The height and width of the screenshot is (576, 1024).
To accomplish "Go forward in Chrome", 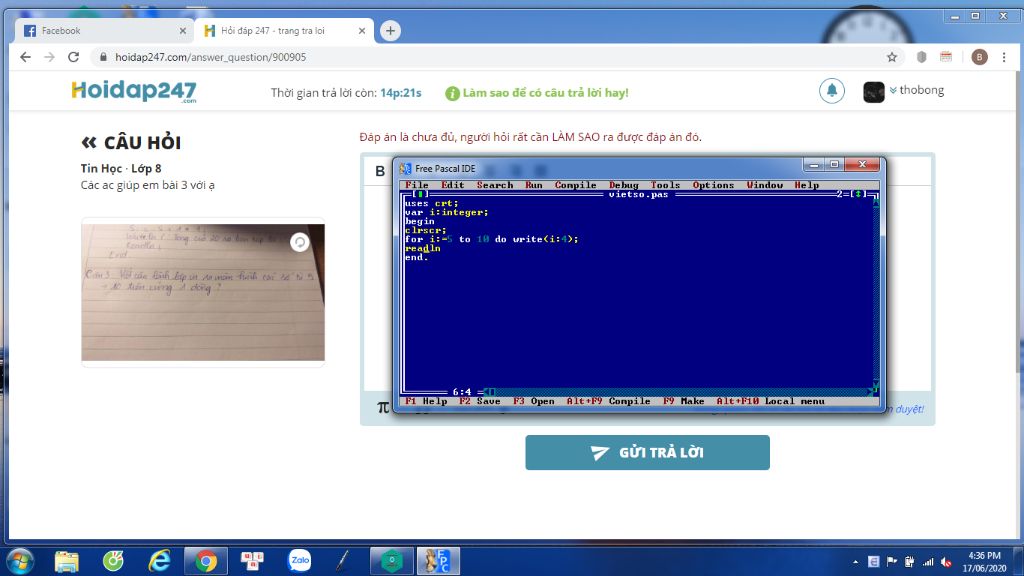I will (x=50, y=57).
